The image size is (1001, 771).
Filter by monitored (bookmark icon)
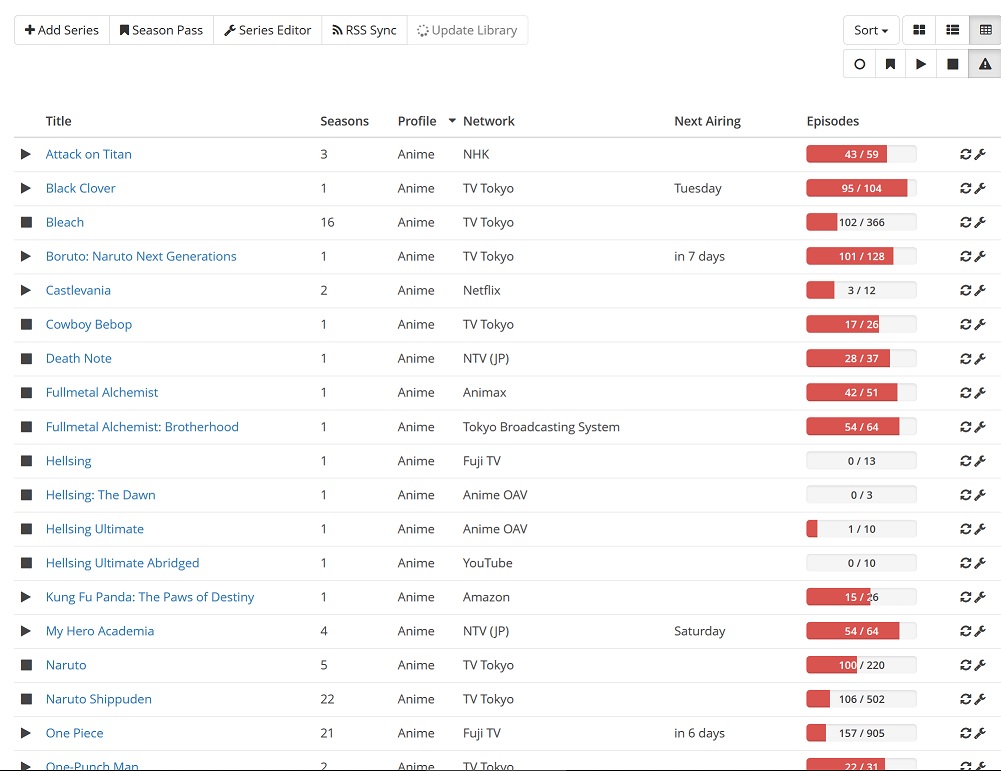[x=890, y=64]
